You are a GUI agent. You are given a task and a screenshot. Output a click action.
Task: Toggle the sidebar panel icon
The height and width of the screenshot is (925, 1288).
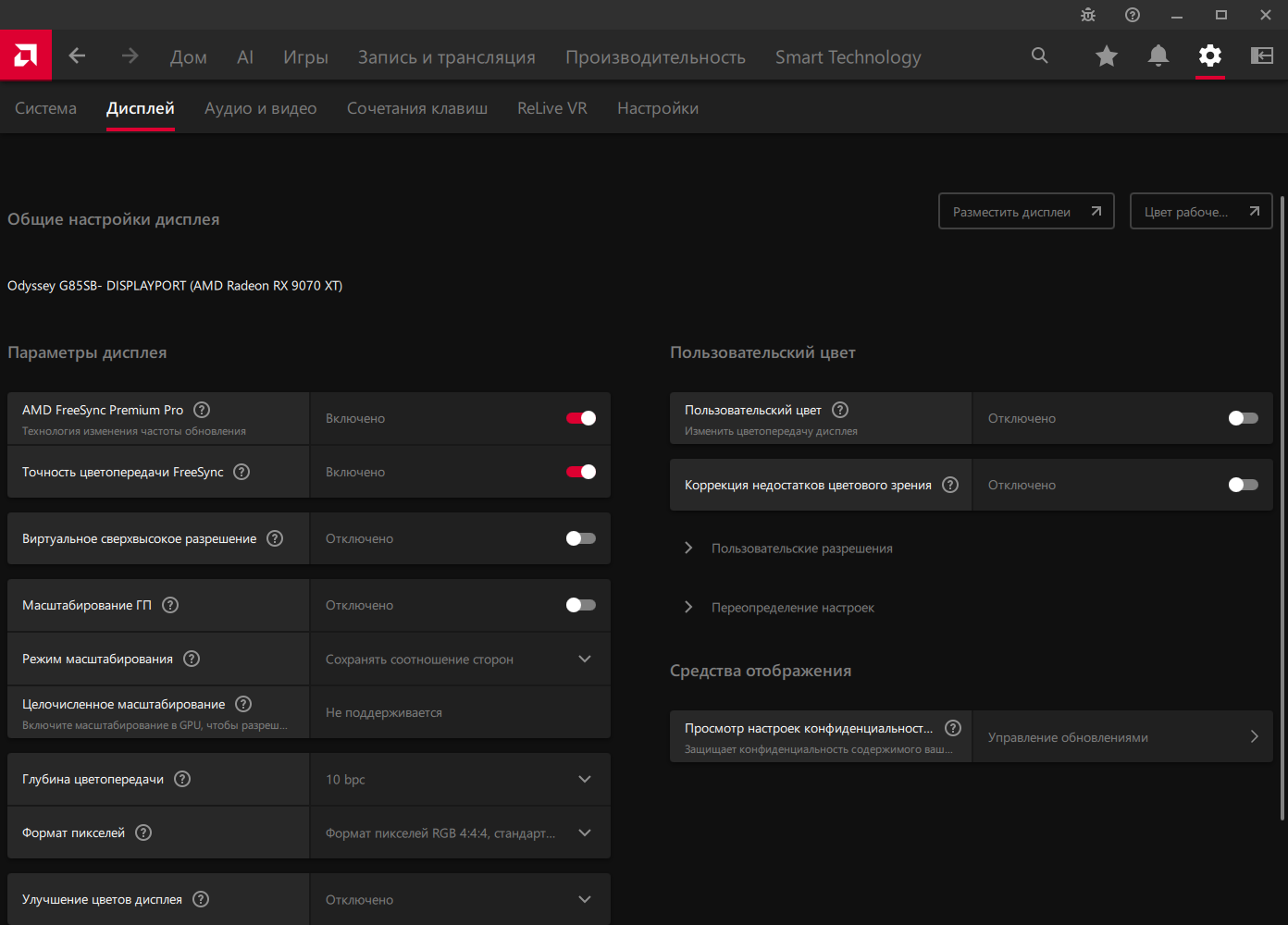(x=1262, y=56)
